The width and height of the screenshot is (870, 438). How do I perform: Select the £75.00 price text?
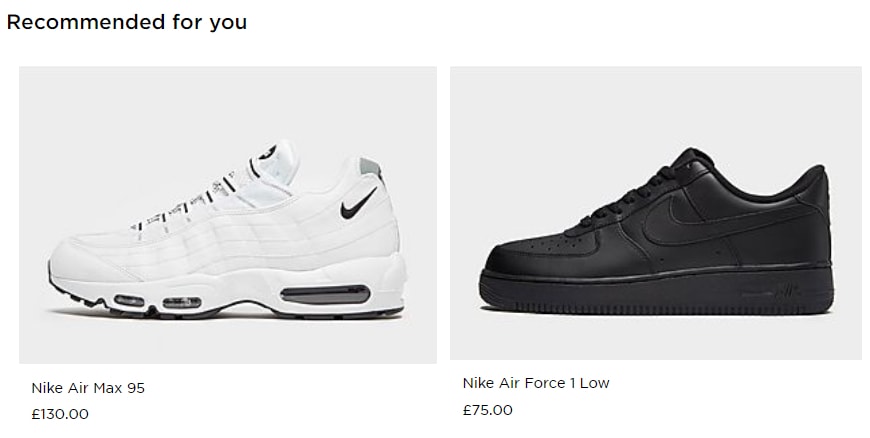[x=488, y=410]
